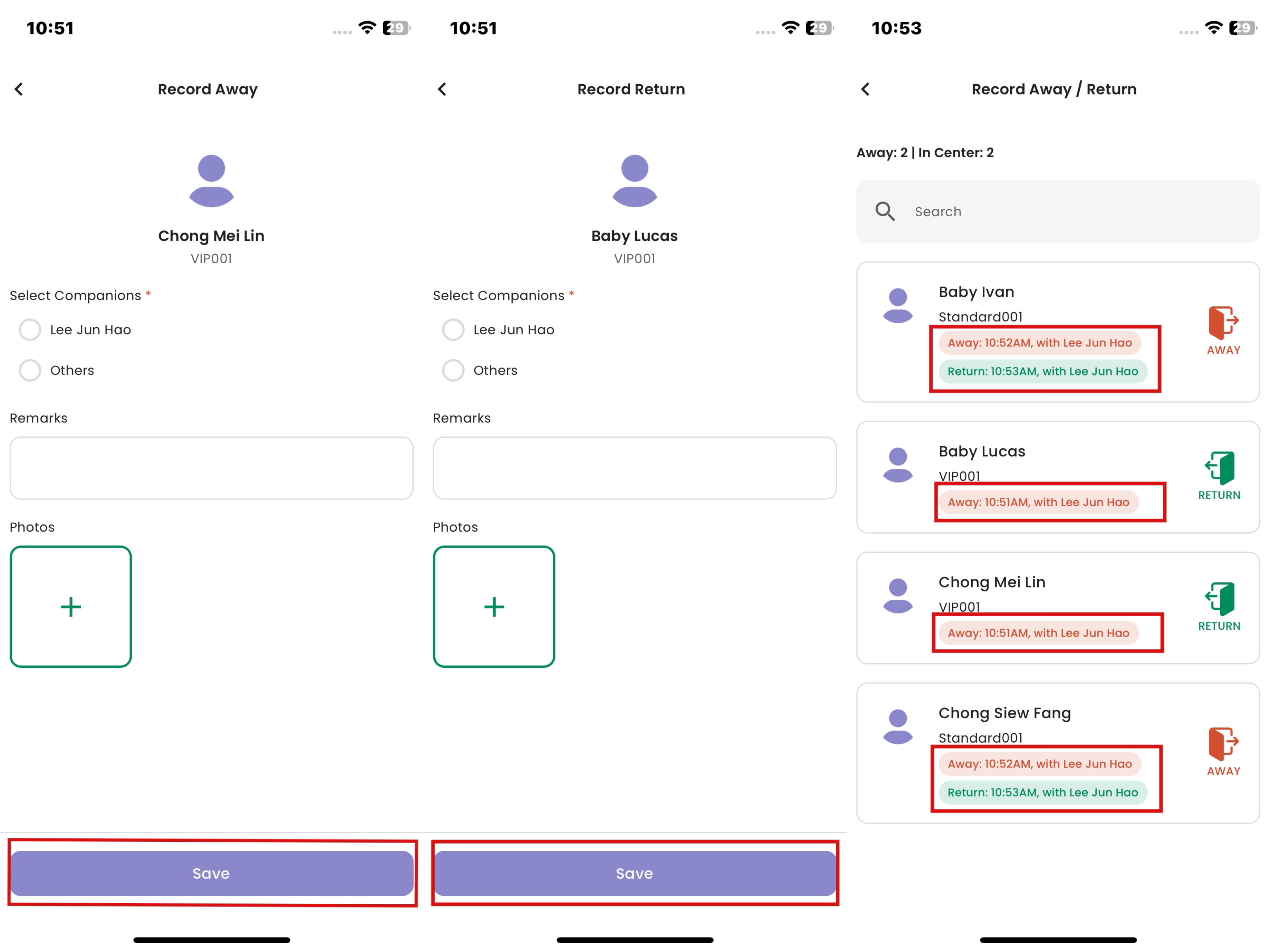The image size is (1270, 952).
Task: Select Others companion on Record Away
Action: (x=29, y=370)
